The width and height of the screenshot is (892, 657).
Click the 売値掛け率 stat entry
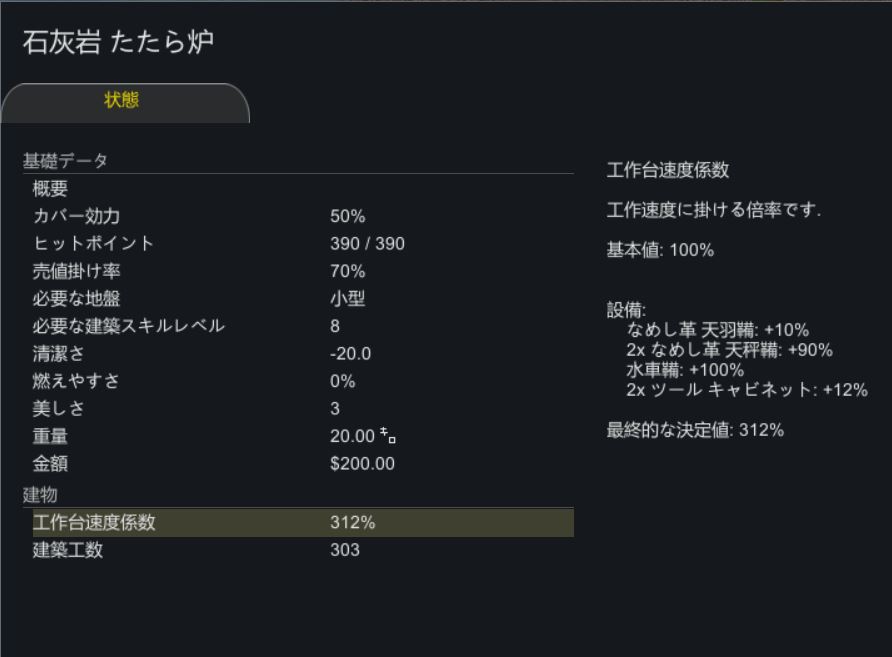point(302,271)
